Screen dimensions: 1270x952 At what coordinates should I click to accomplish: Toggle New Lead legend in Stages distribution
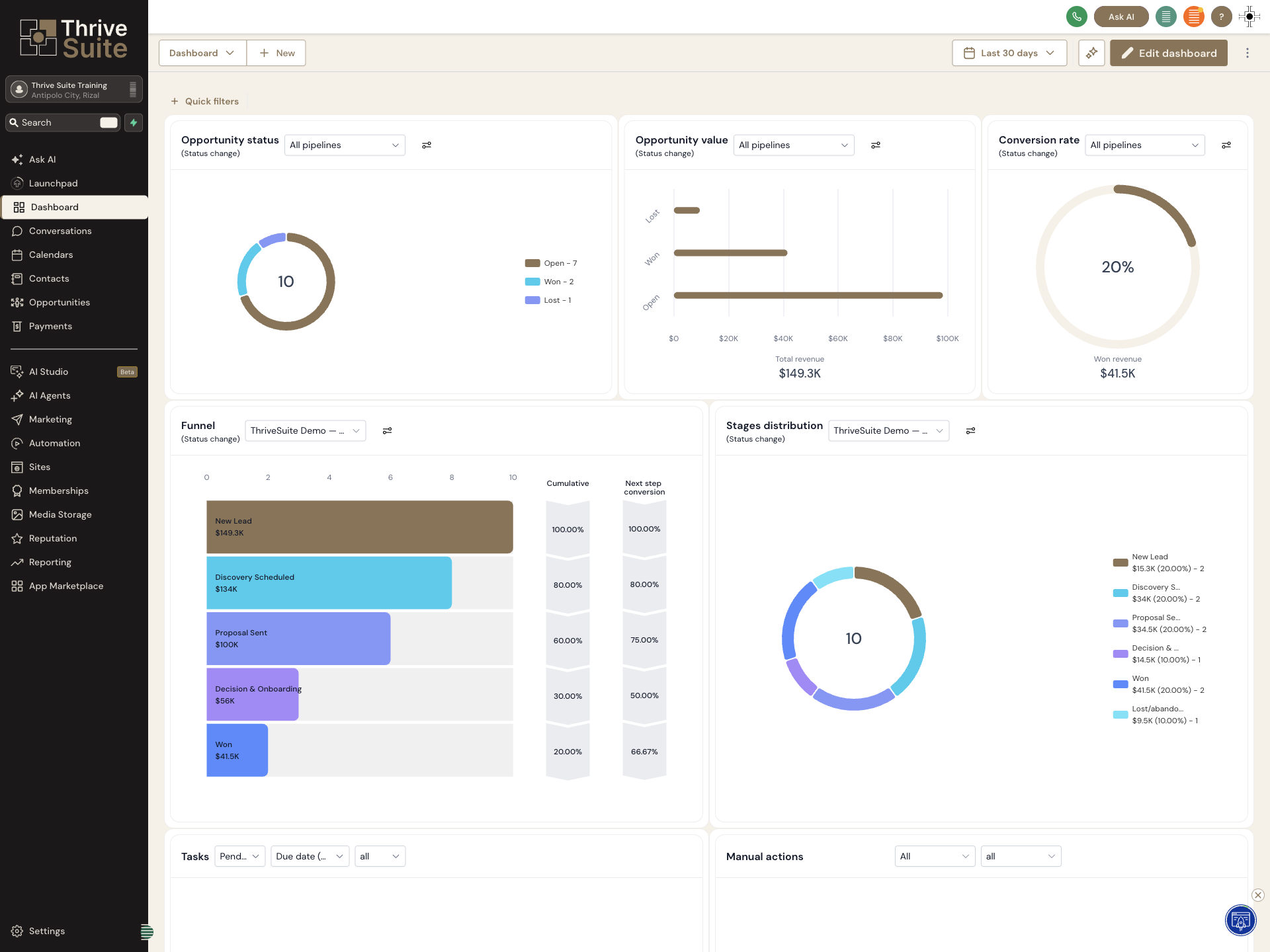click(x=1159, y=563)
